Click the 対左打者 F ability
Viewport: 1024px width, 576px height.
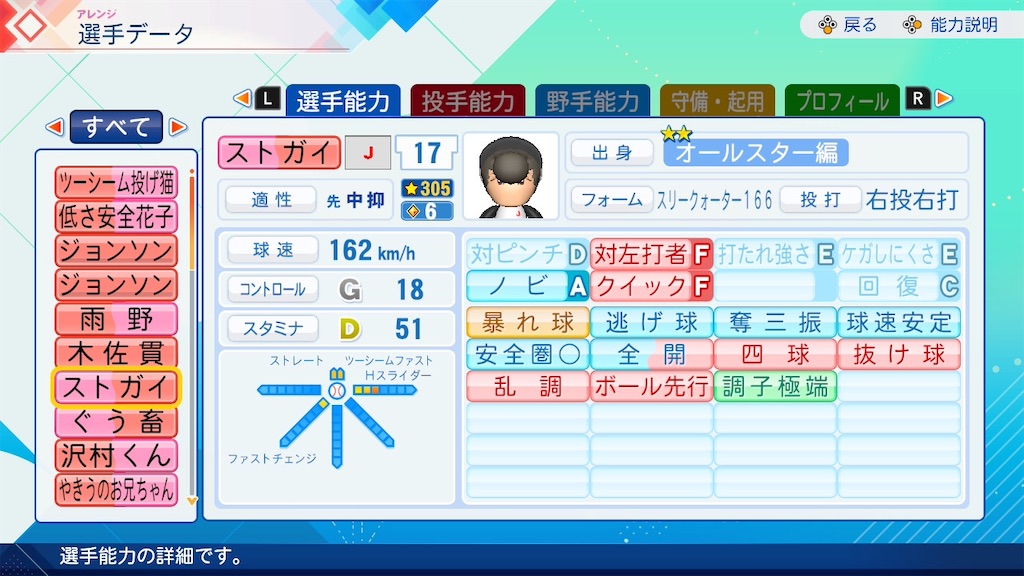(x=651, y=254)
